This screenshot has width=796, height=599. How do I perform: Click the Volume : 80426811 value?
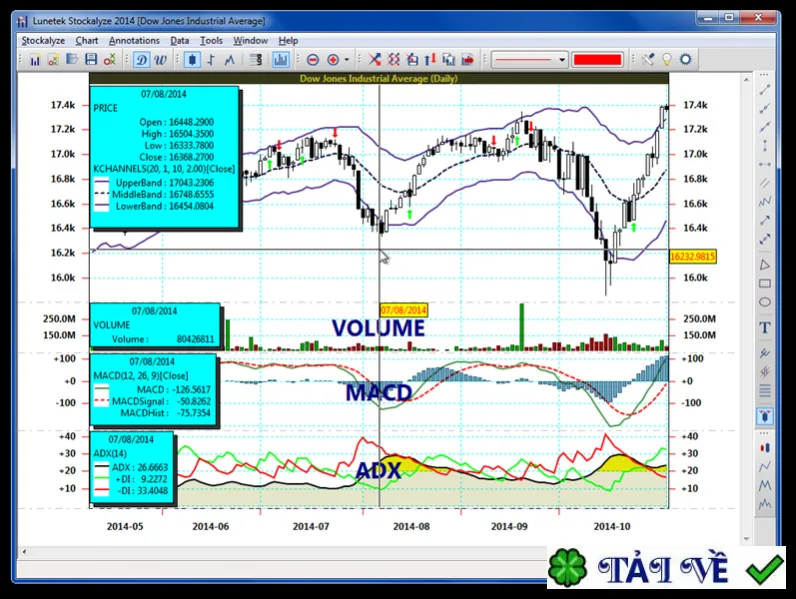195,339
